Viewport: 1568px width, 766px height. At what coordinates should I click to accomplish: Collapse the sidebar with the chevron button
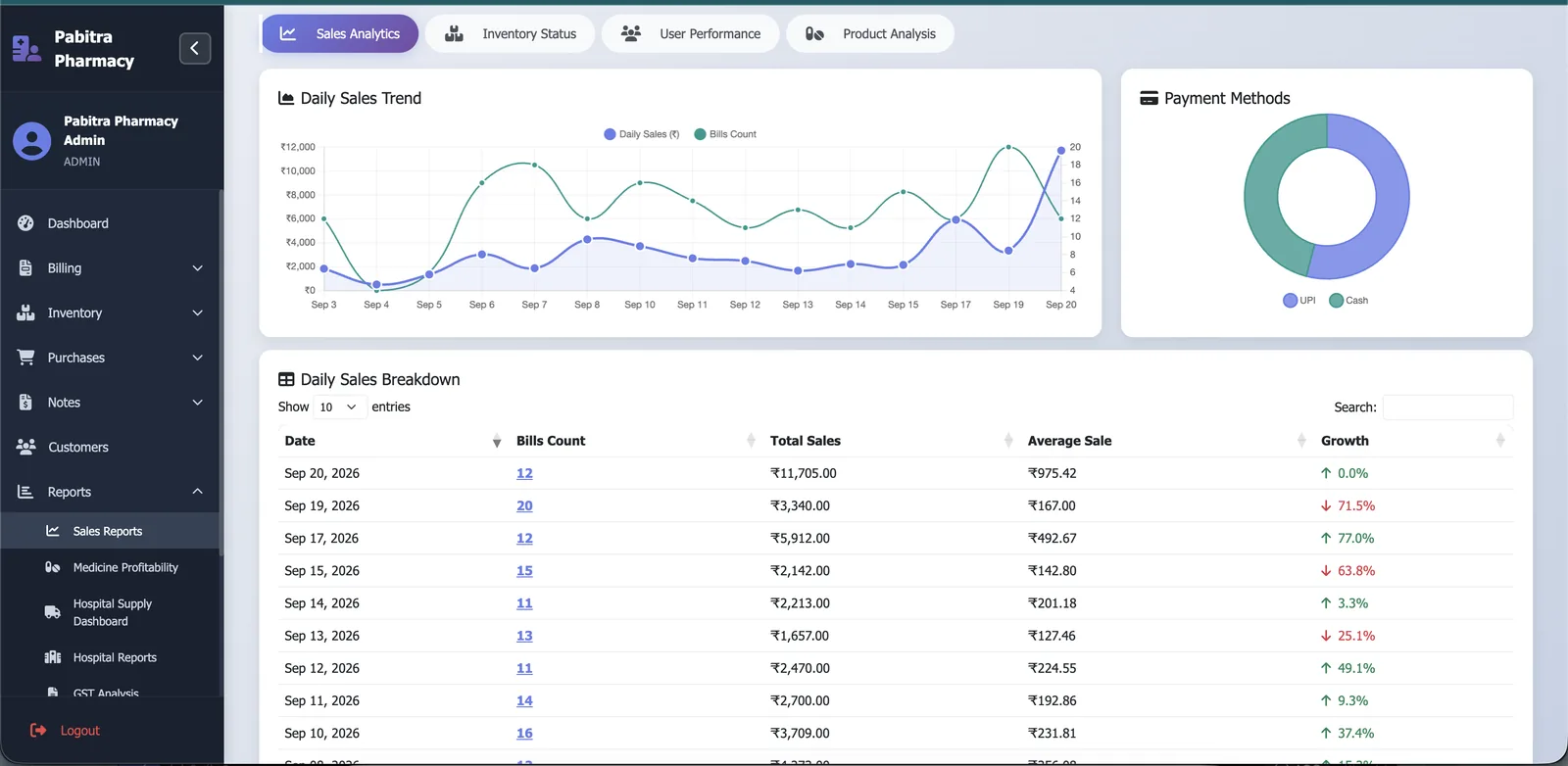coord(195,48)
